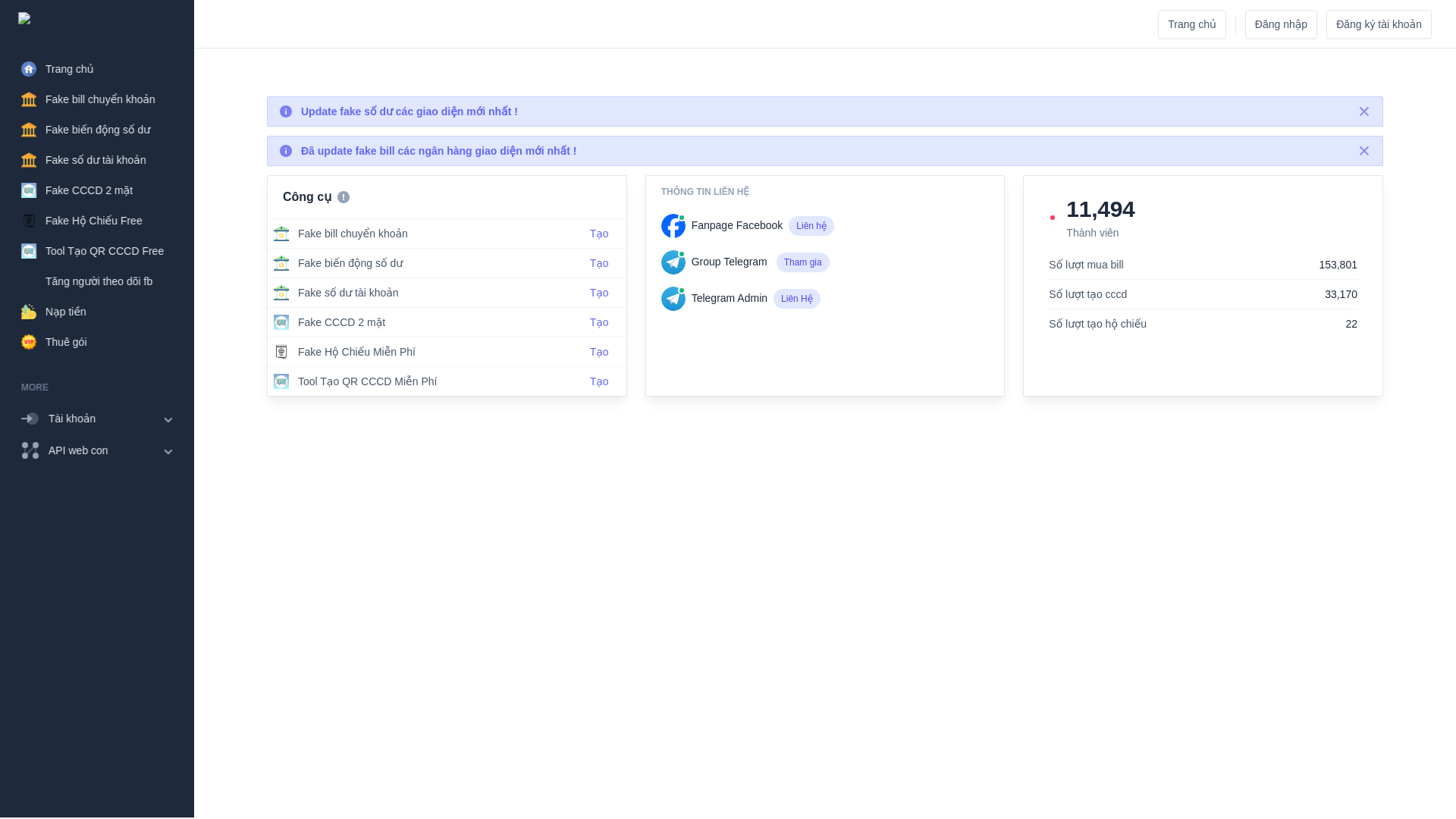Click the Công cụ Fake biến động số dư row icon
This screenshot has height=819, width=1456.
[281, 263]
